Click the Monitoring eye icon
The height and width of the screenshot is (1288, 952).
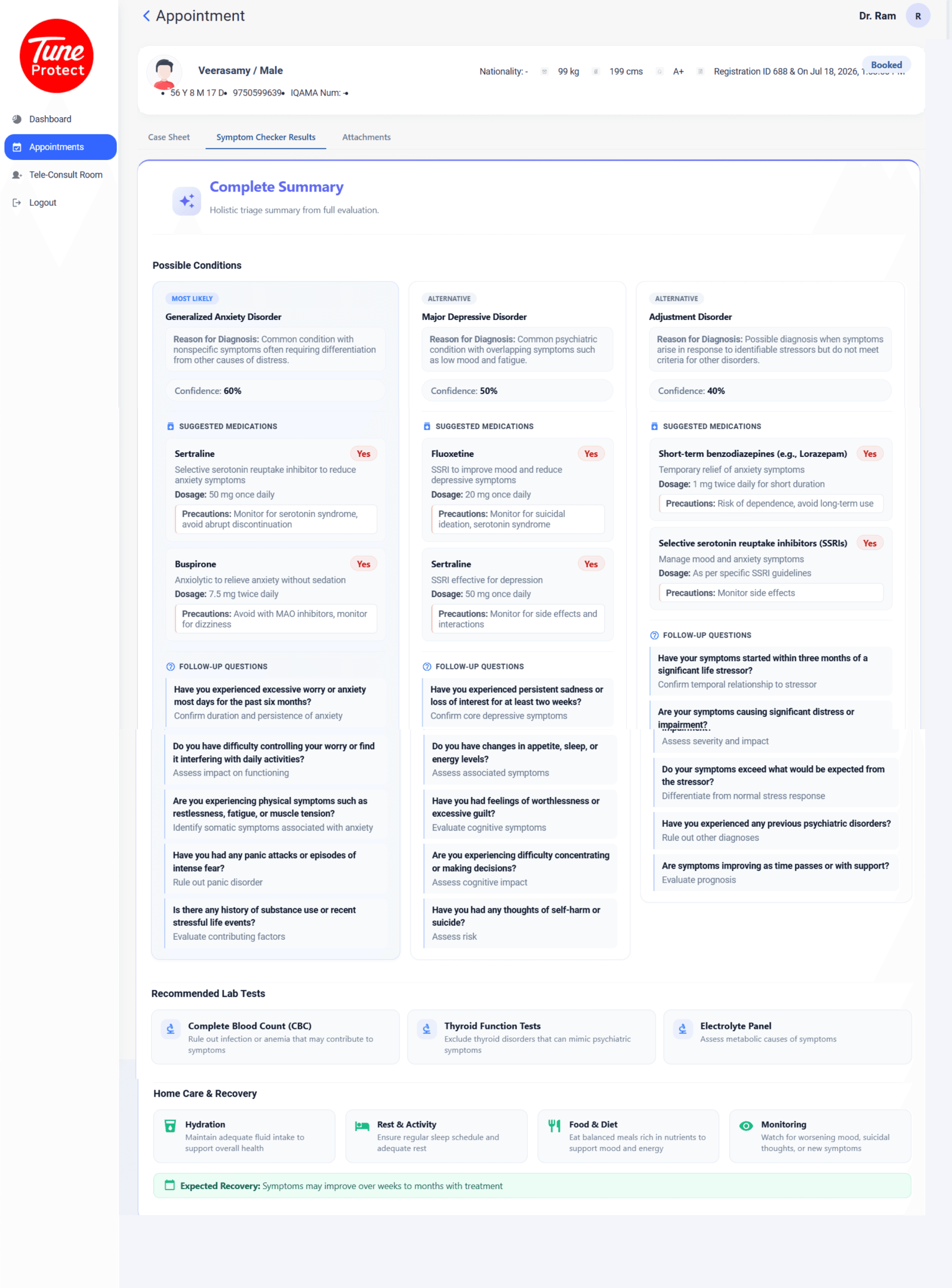point(746,1126)
